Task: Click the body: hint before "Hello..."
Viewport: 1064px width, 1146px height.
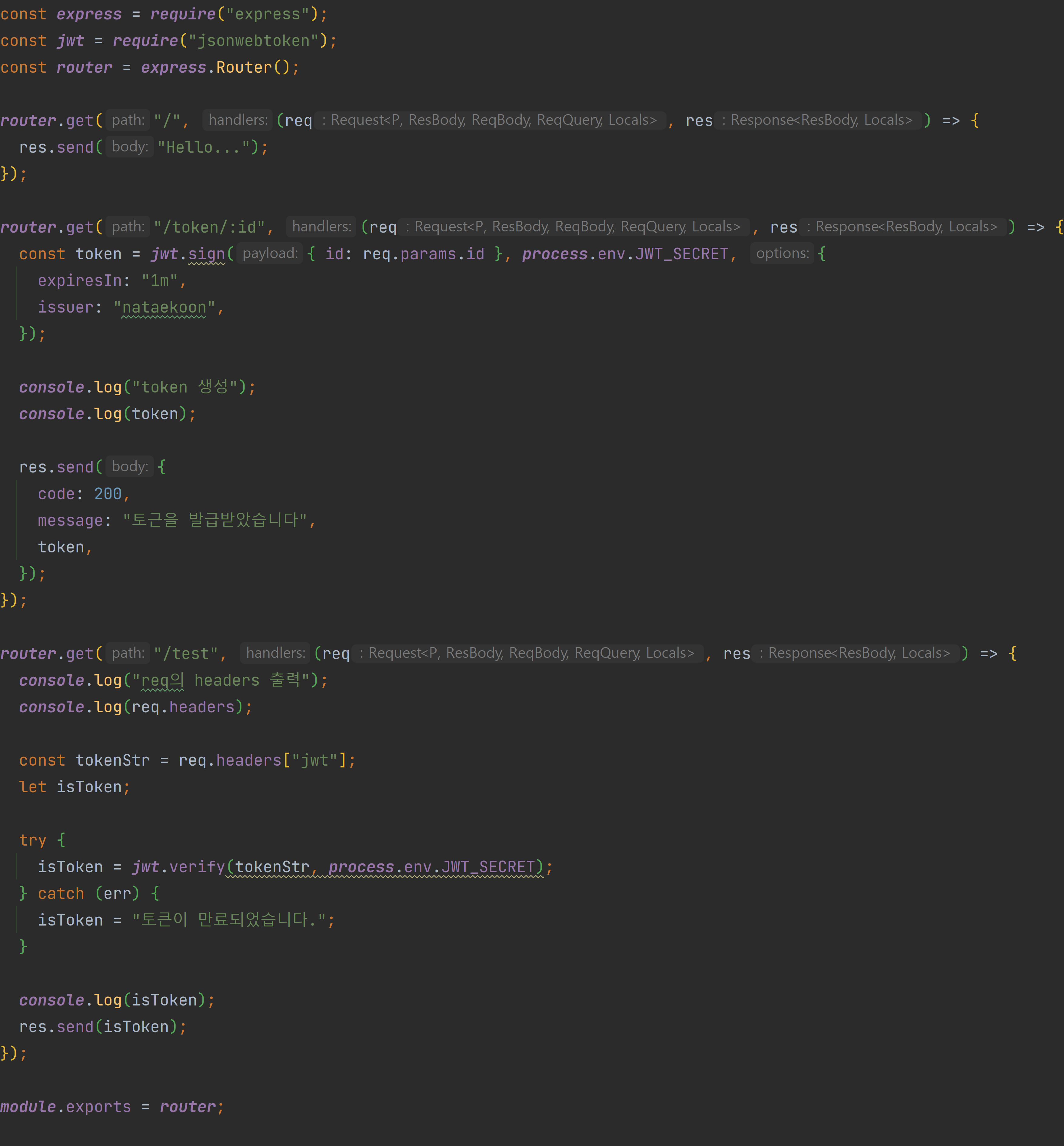Action: [x=130, y=147]
